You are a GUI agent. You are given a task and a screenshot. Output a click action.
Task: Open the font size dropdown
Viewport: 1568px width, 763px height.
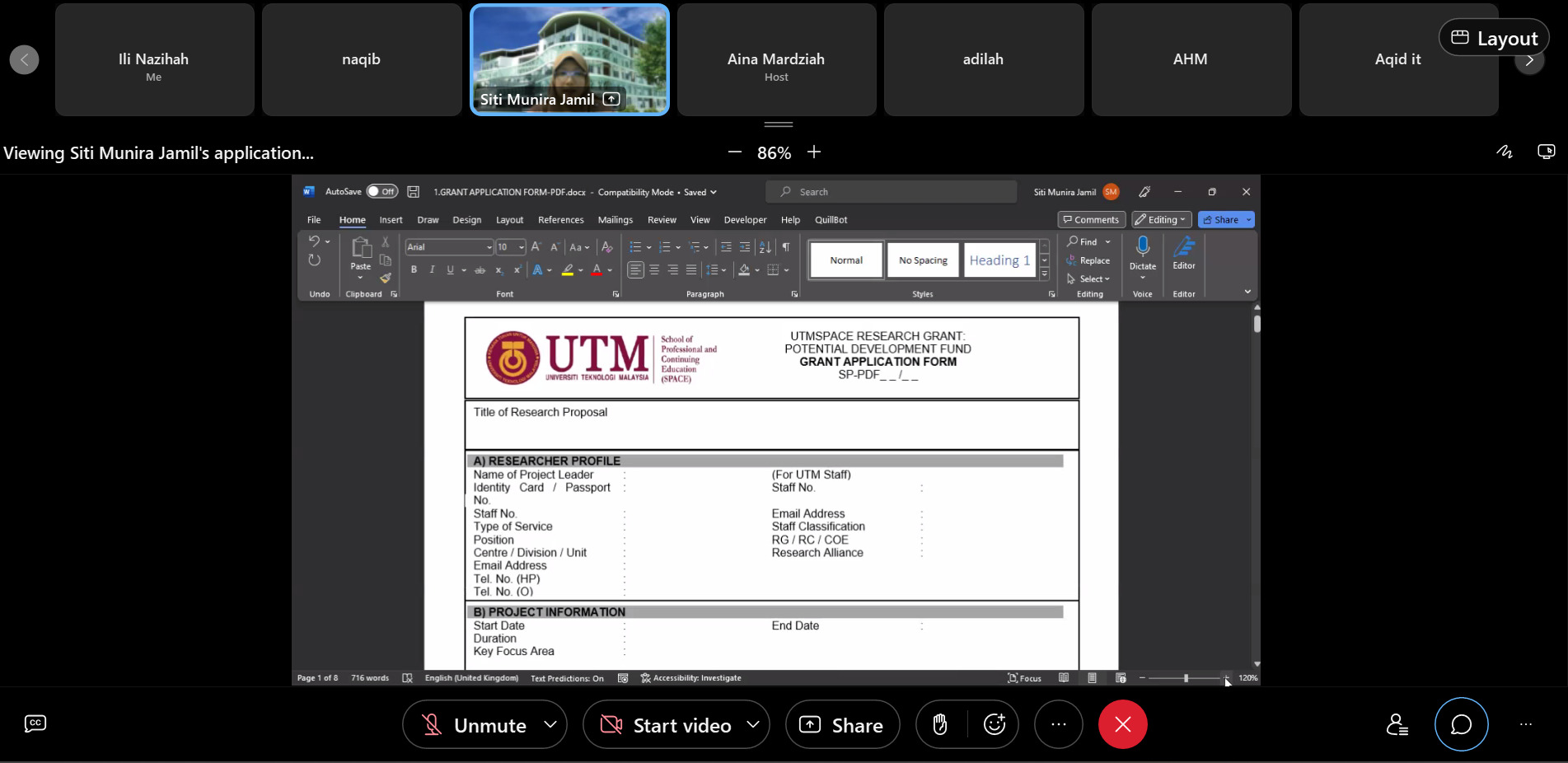pyautogui.click(x=520, y=246)
